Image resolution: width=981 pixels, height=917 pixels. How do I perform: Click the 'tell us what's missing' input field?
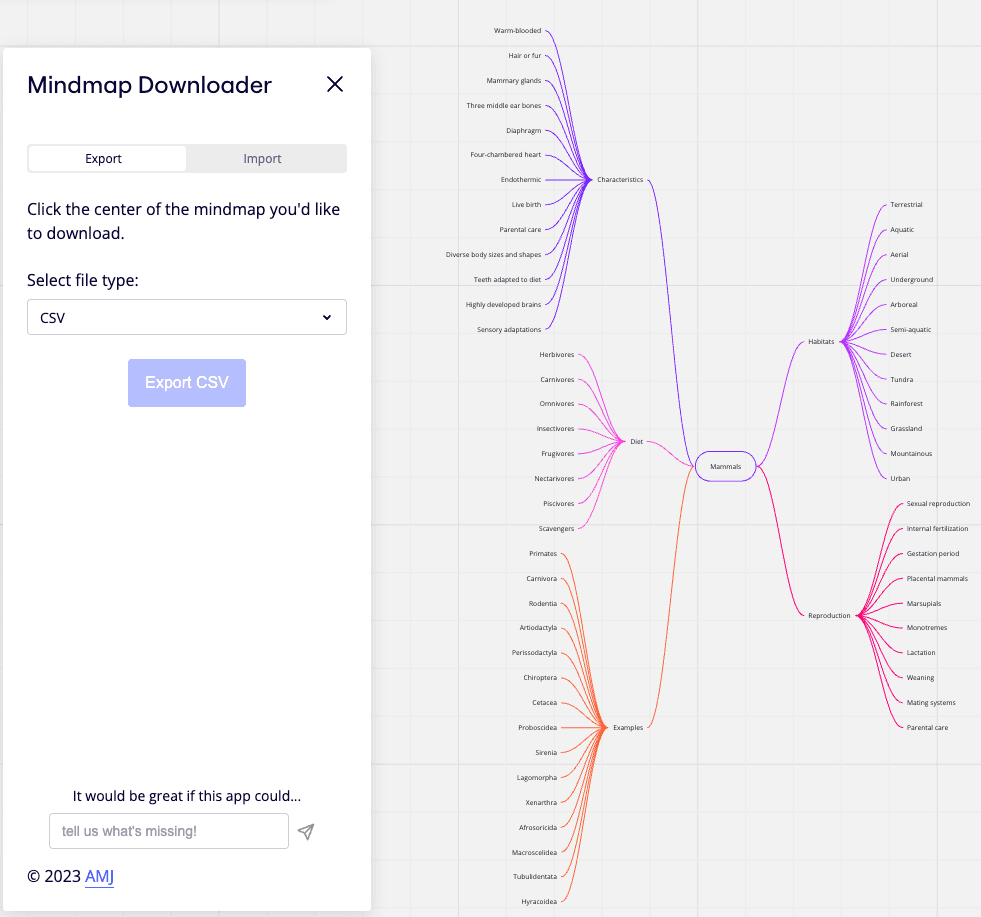click(168, 831)
